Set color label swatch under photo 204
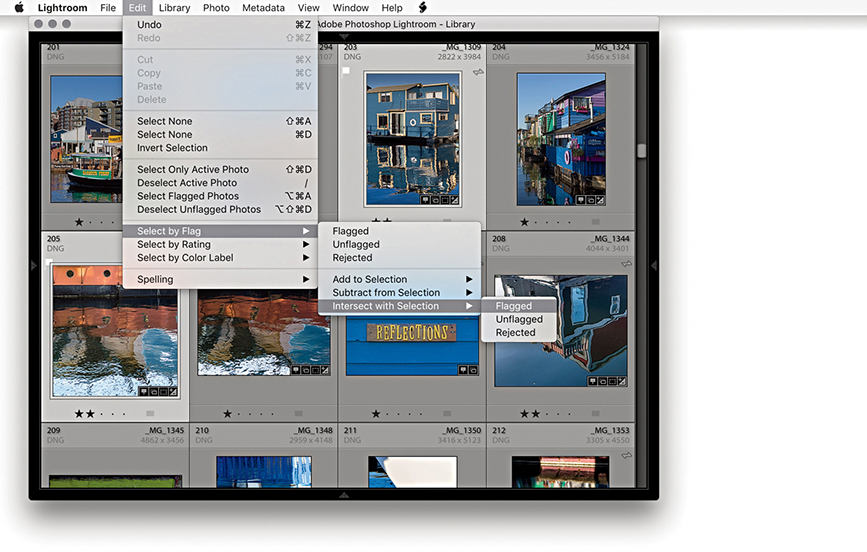The image size is (867, 552). point(596,222)
